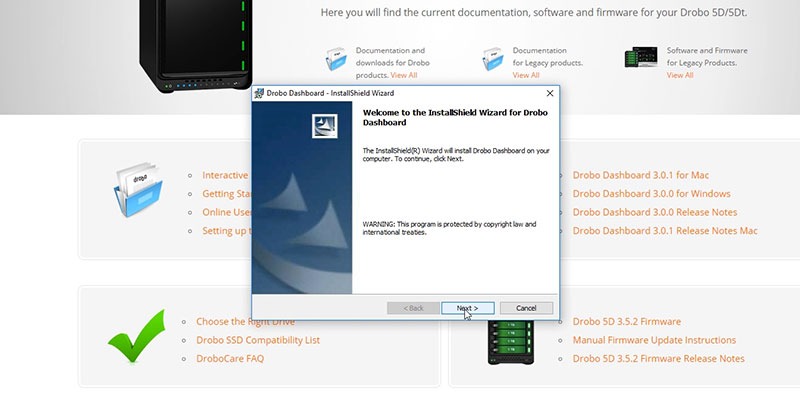Screen dimensions: 800x400
Task: Open the DroboCare FAQ link
Action: coord(230,359)
